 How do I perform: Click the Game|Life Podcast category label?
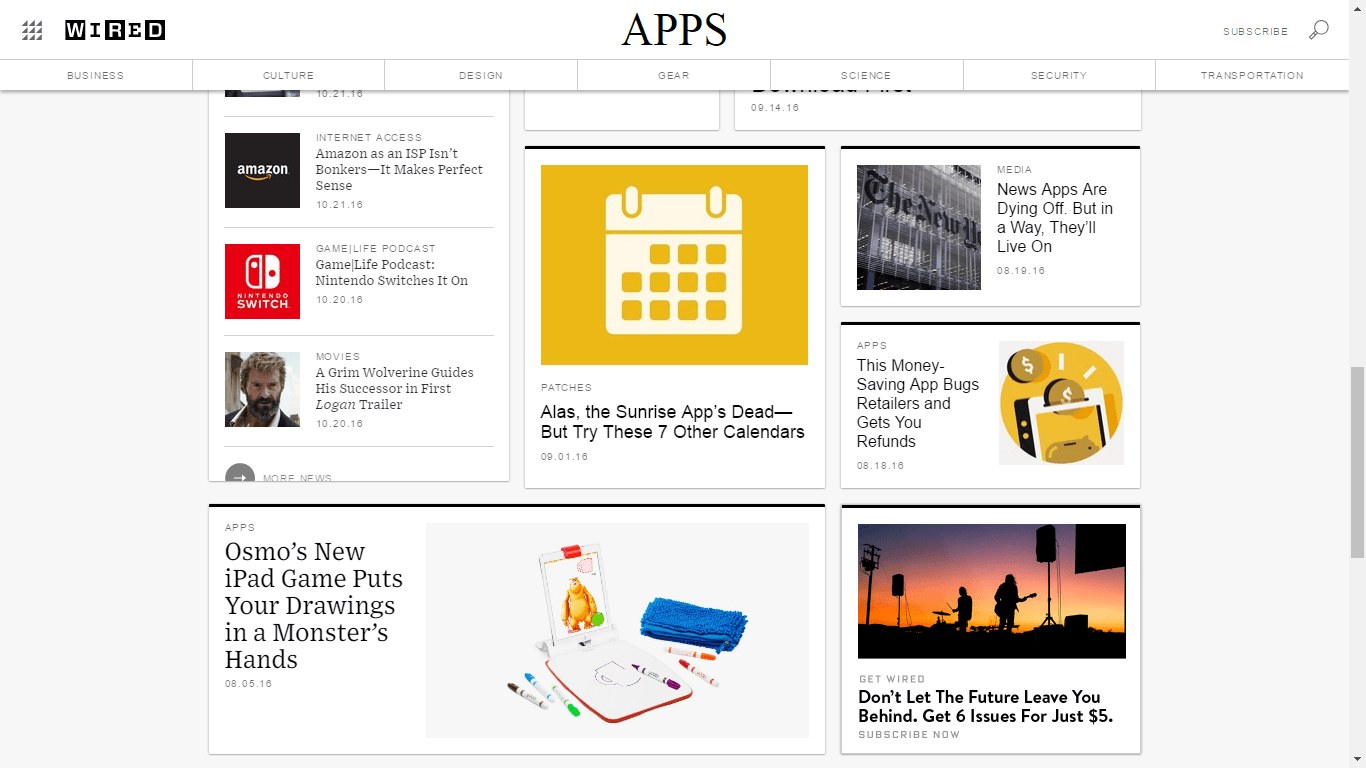tap(376, 248)
